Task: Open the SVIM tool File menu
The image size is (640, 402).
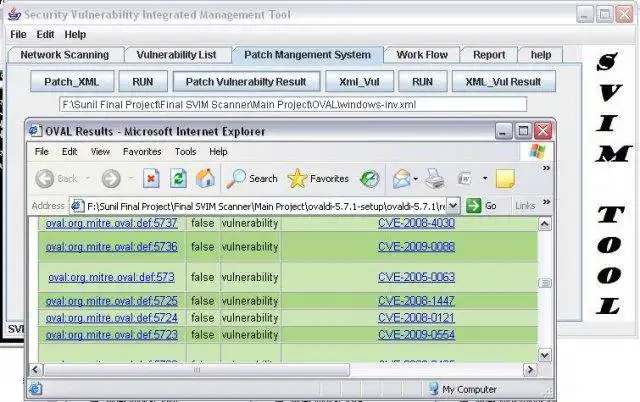Action: (x=18, y=34)
